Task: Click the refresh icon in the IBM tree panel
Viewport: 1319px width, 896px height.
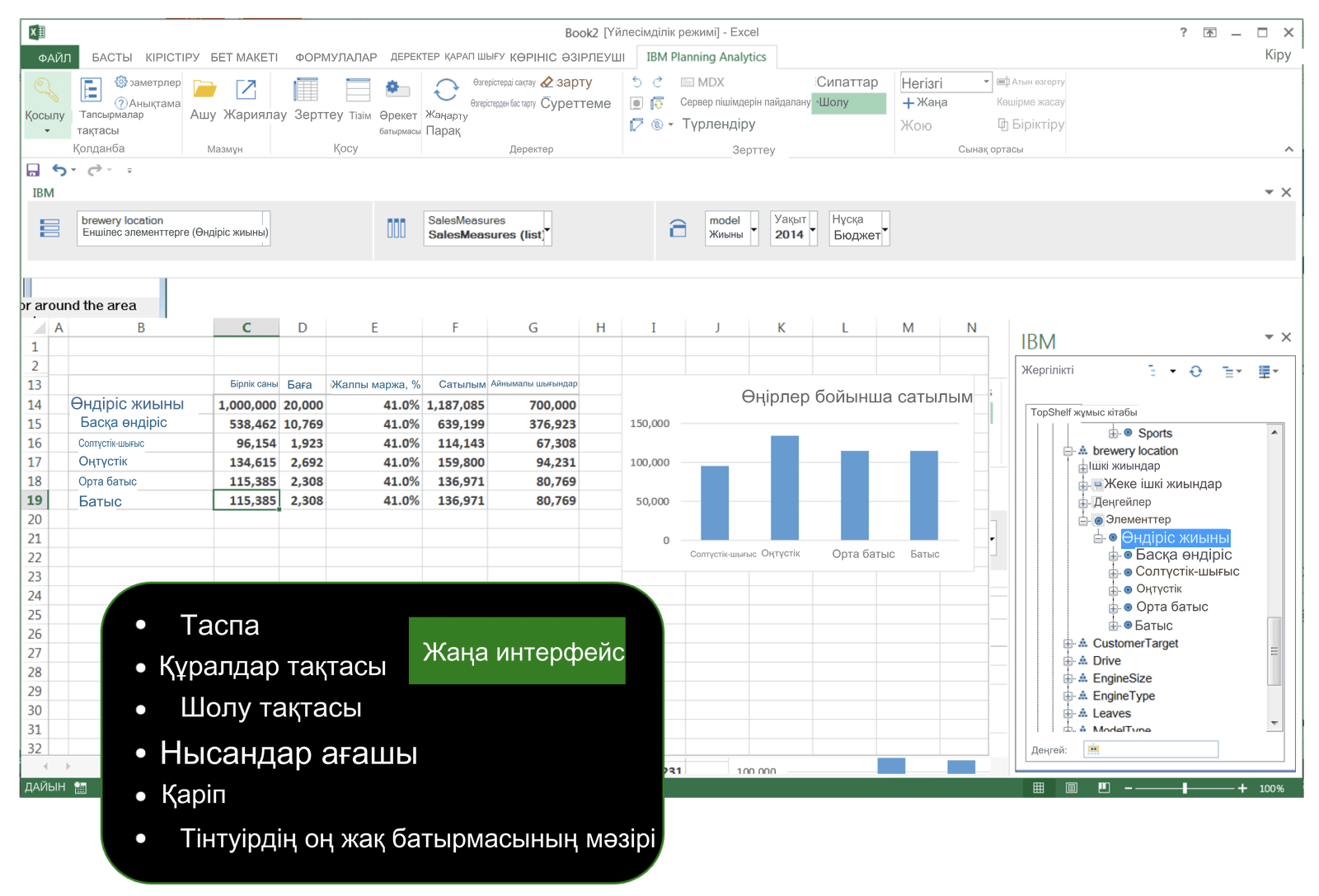Action: [x=1195, y=372]
